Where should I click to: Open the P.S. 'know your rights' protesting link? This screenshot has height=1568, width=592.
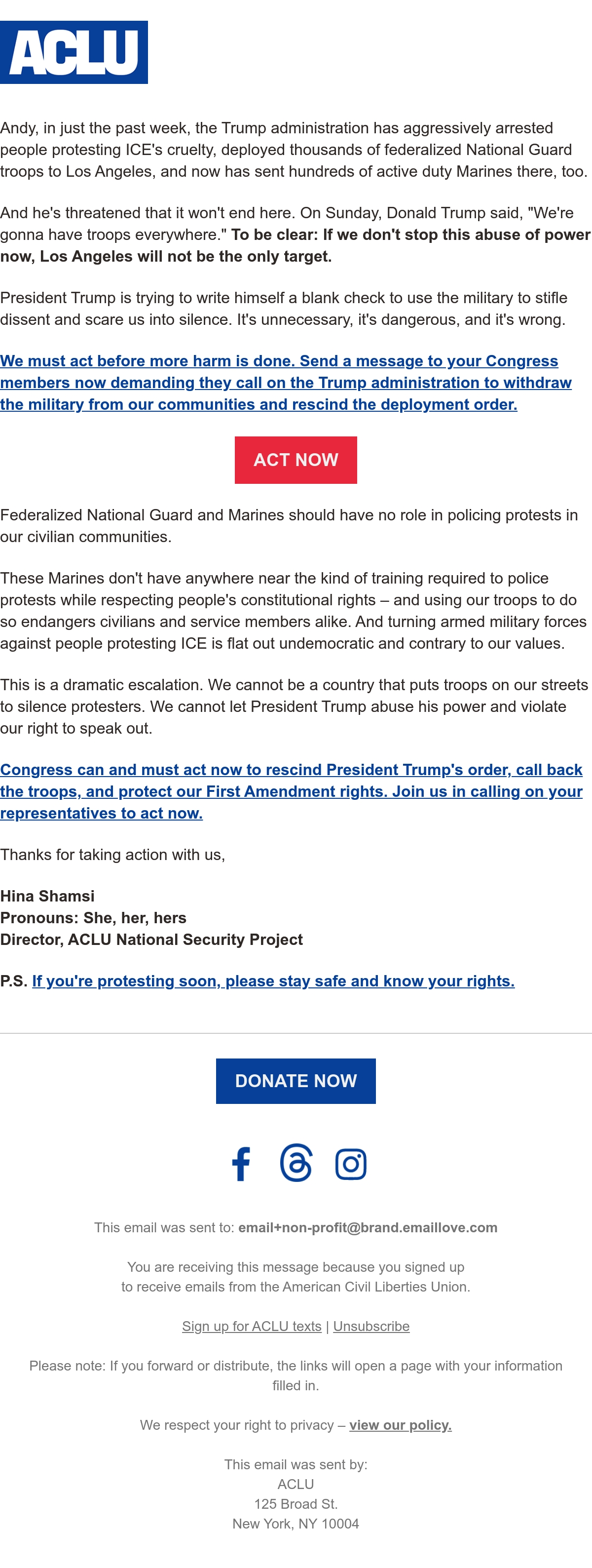(273, 981)
